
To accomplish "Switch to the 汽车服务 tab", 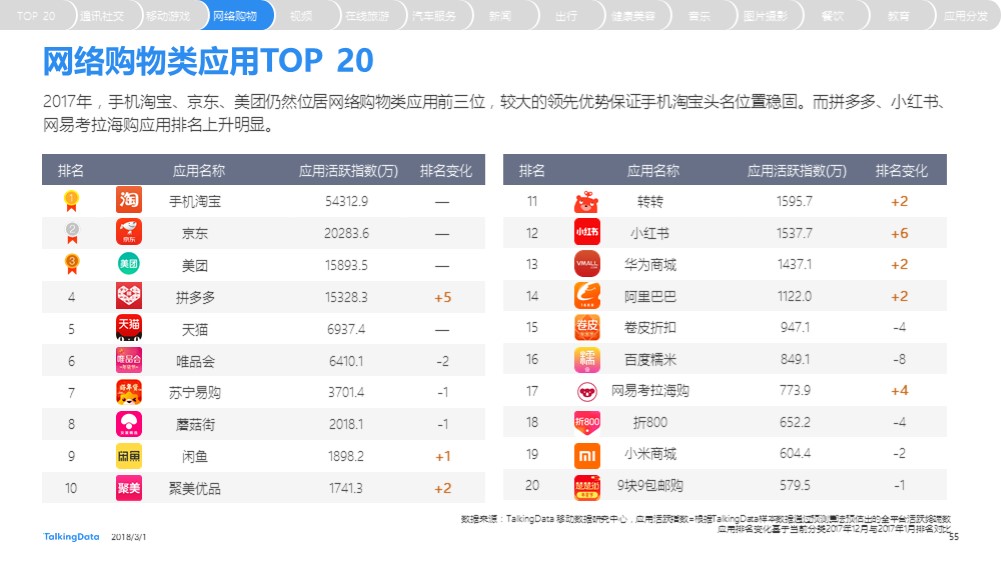I will coord(434,16).
